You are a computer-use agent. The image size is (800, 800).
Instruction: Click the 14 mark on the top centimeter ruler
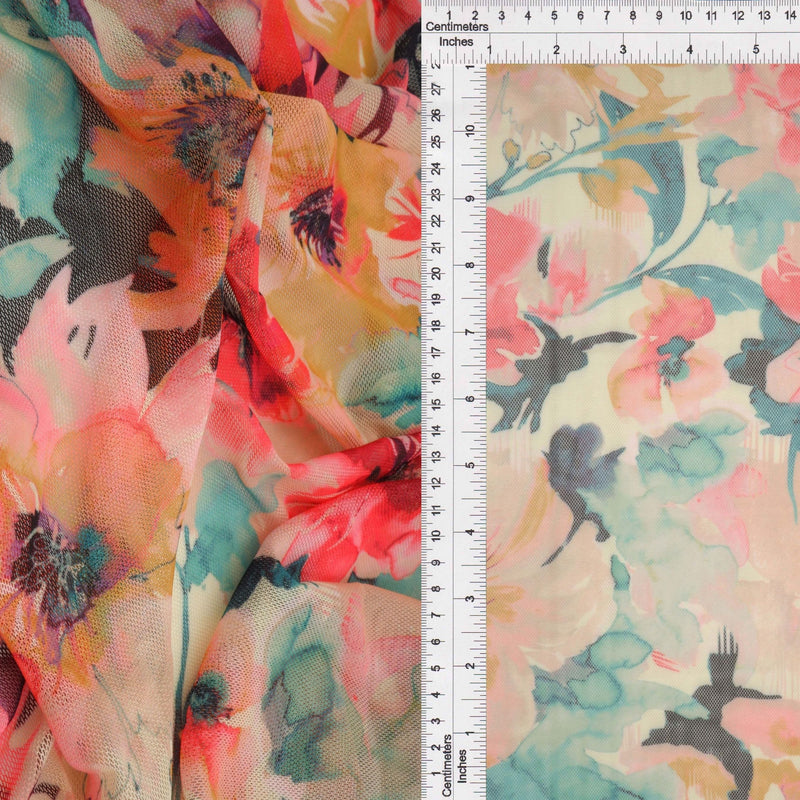[790, 16]
